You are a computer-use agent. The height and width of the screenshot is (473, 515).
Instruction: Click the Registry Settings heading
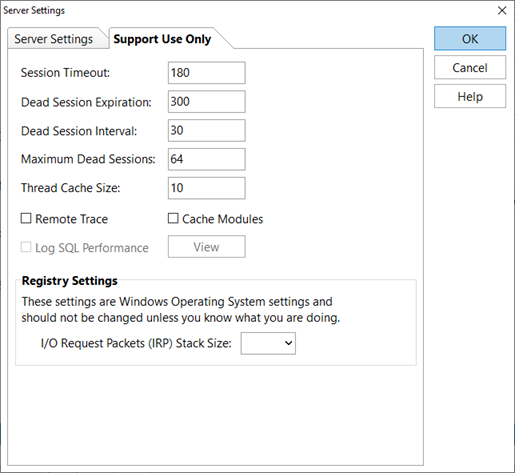coord(70,281)
